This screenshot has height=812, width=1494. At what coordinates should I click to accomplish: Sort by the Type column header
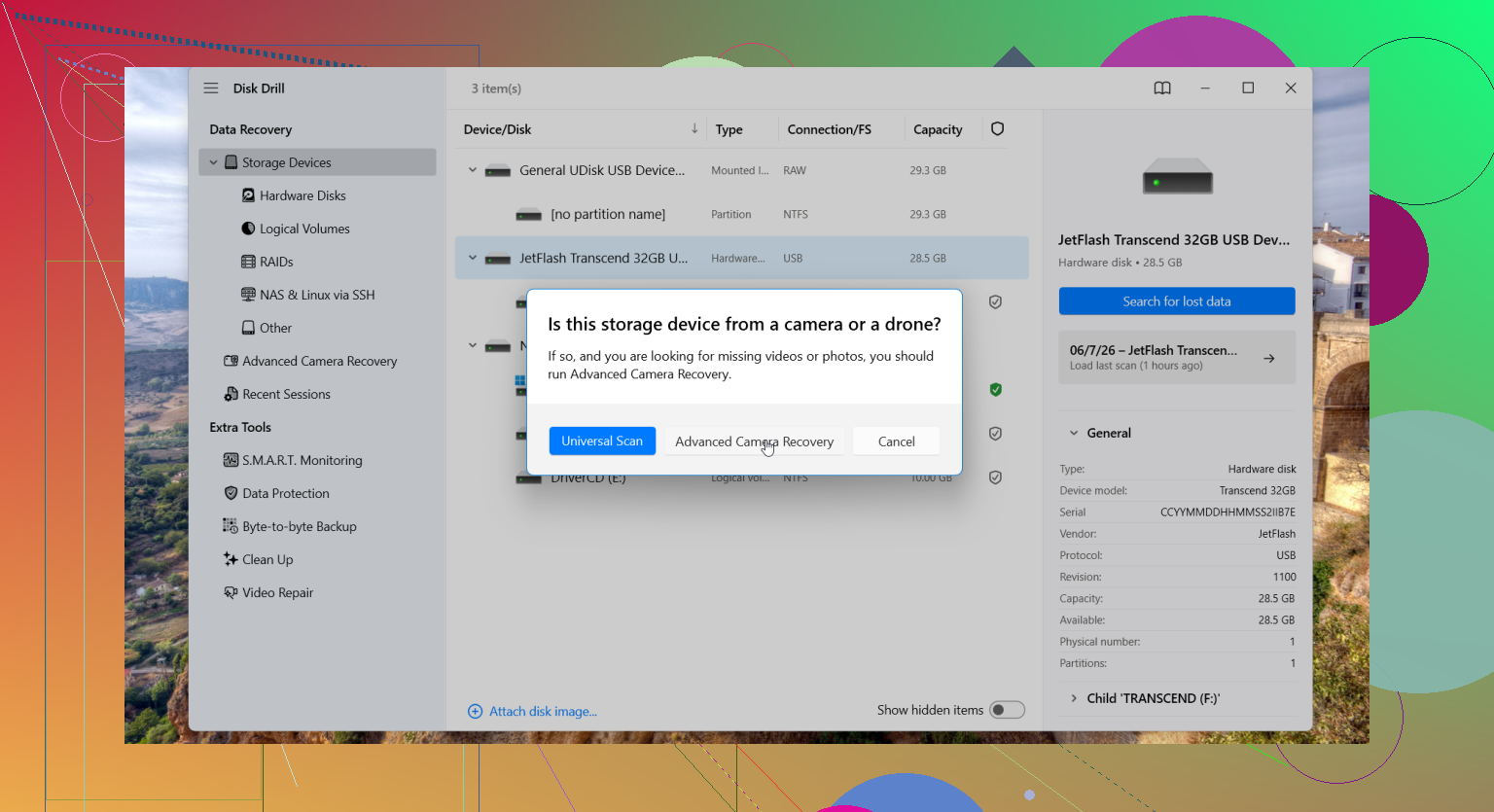tap(729, 129)
